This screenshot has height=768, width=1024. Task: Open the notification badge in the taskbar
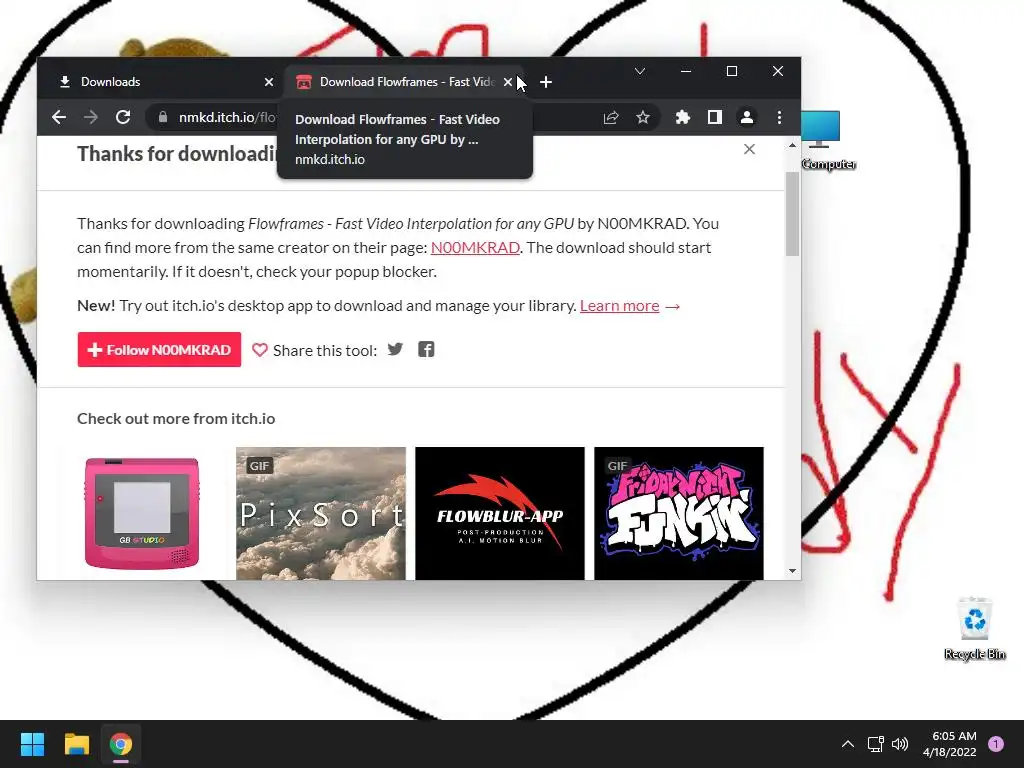996,744
